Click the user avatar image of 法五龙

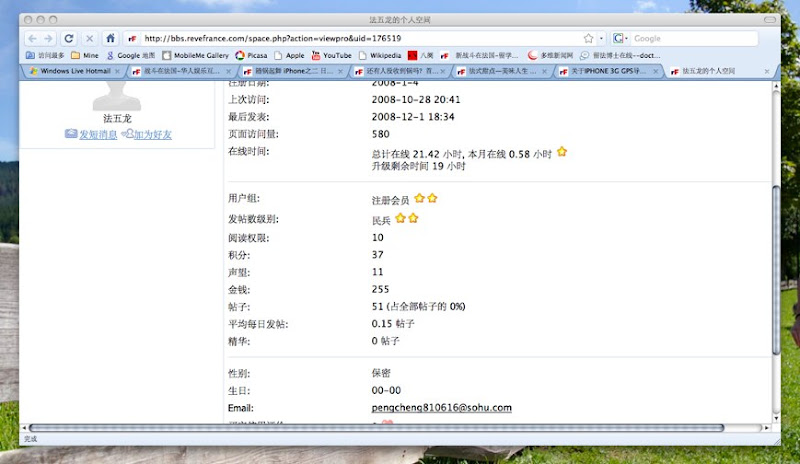coord(117,96)
